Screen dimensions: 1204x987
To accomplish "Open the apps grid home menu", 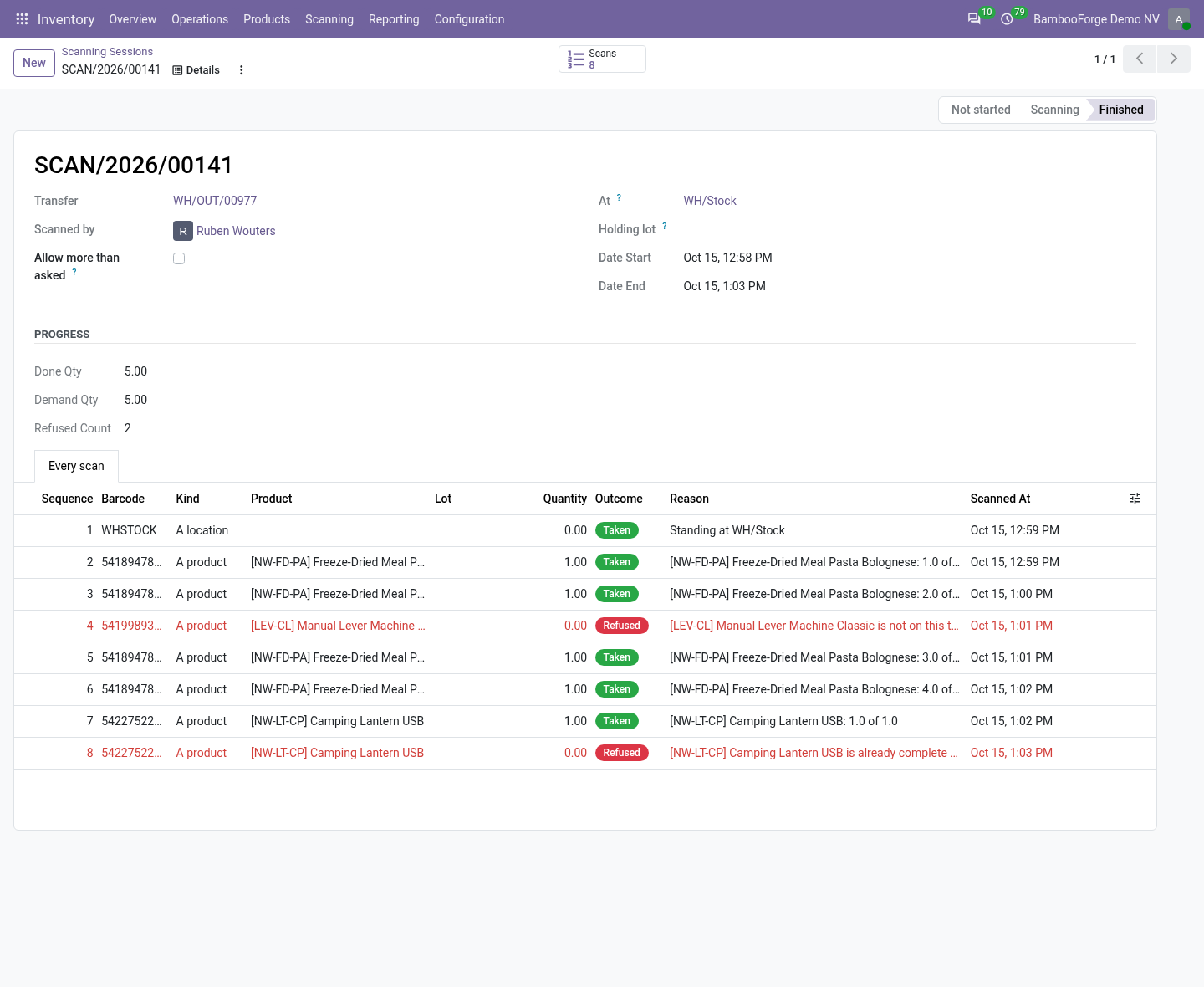I will (22, 19).
